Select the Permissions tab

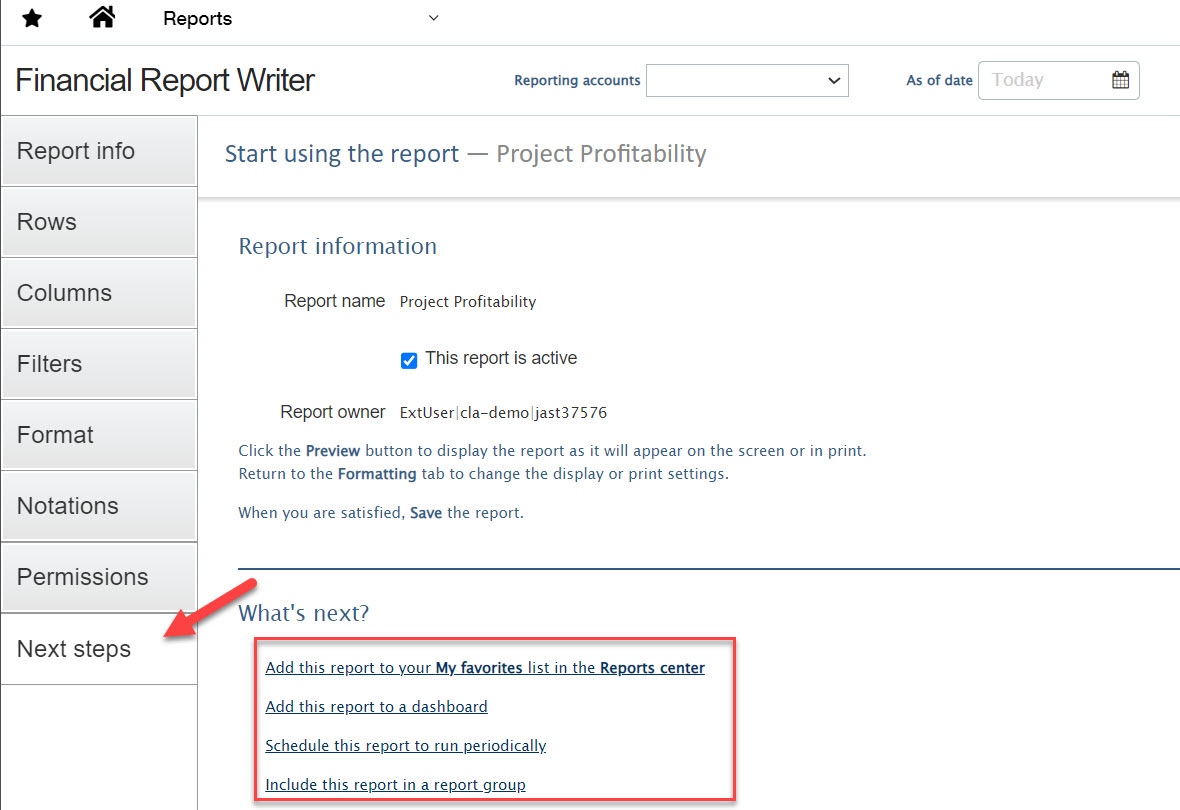99,577
